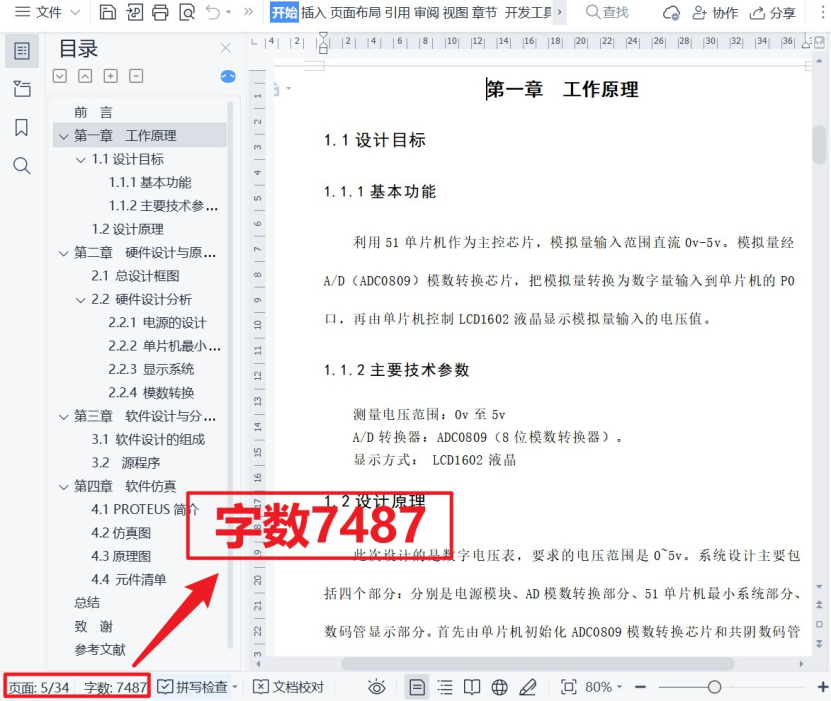Switch to the 页面布局 tab
This screenshot has width=831, height=701.
(355, 12)
